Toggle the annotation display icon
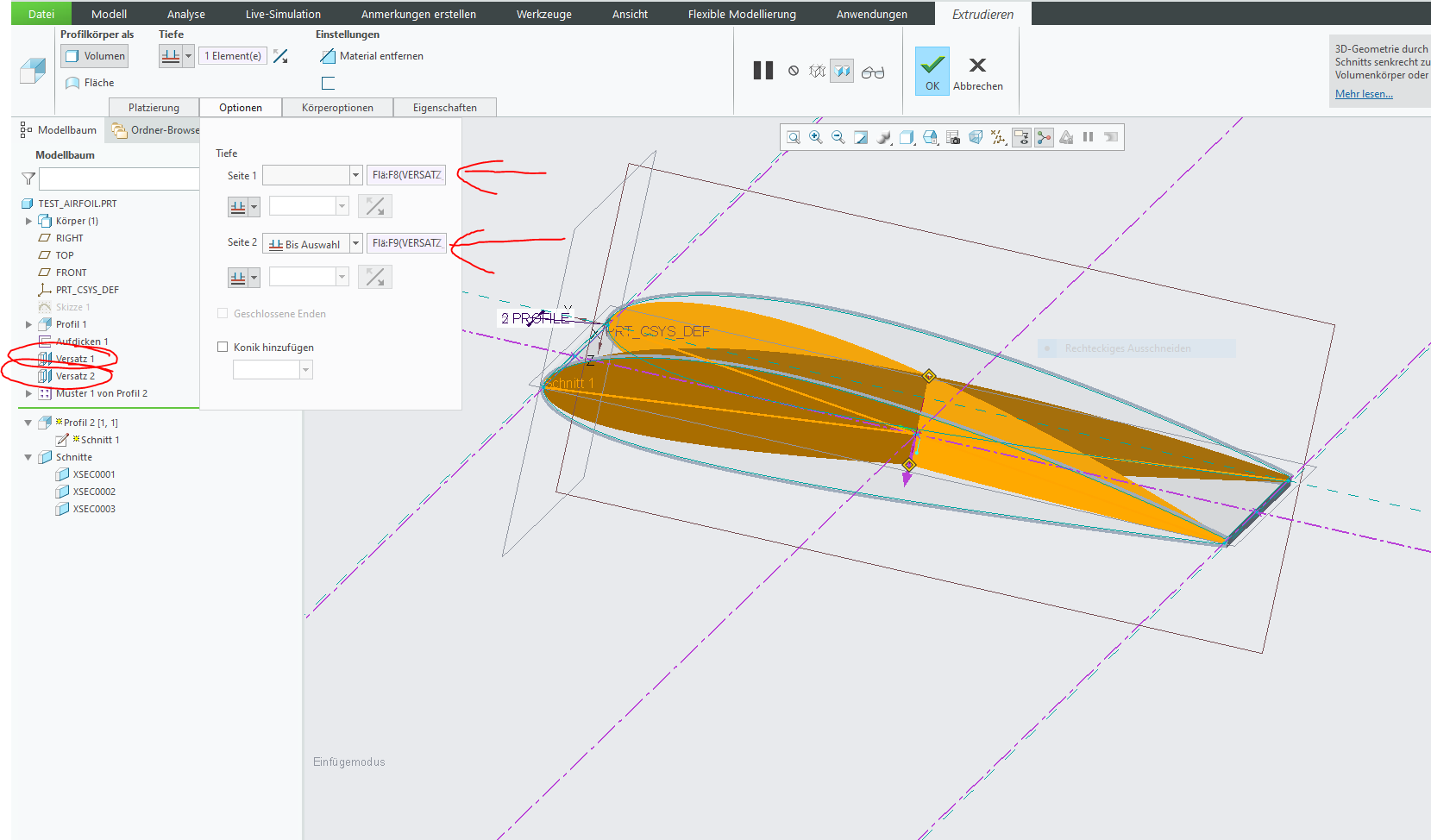1431x840 pixels. pos(1021,137)
